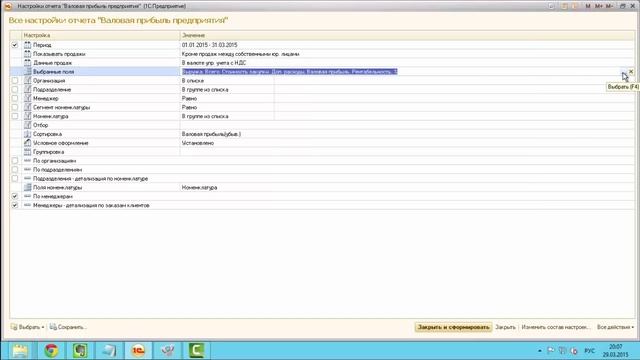Enable the Подразделение filter checkbox
640x360 pixels.
(x=15, y=89)
